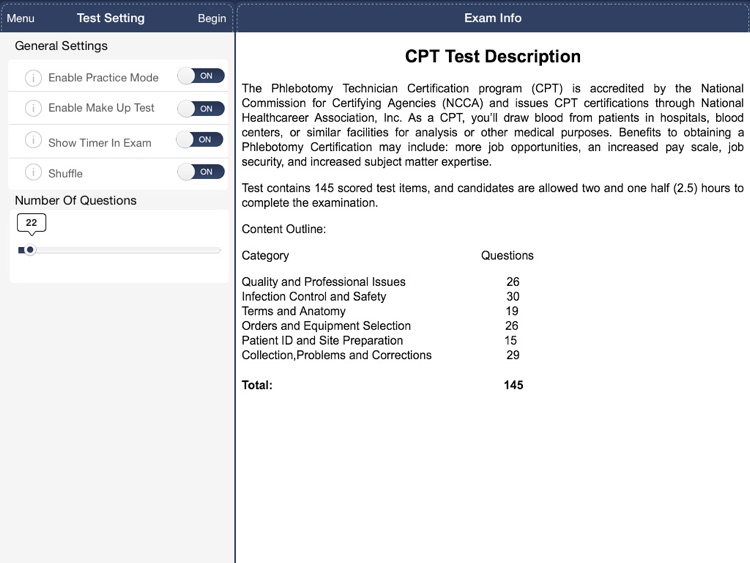Viewport: 750px width, 563px height.
Task: Click the question count for Quality and Professional Issues
Action: (x=513, y=282)
